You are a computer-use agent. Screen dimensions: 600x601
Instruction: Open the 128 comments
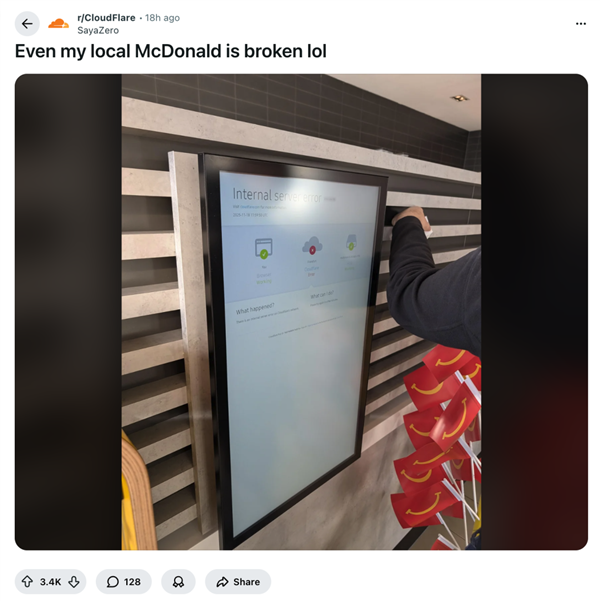(x=123, y=581)
